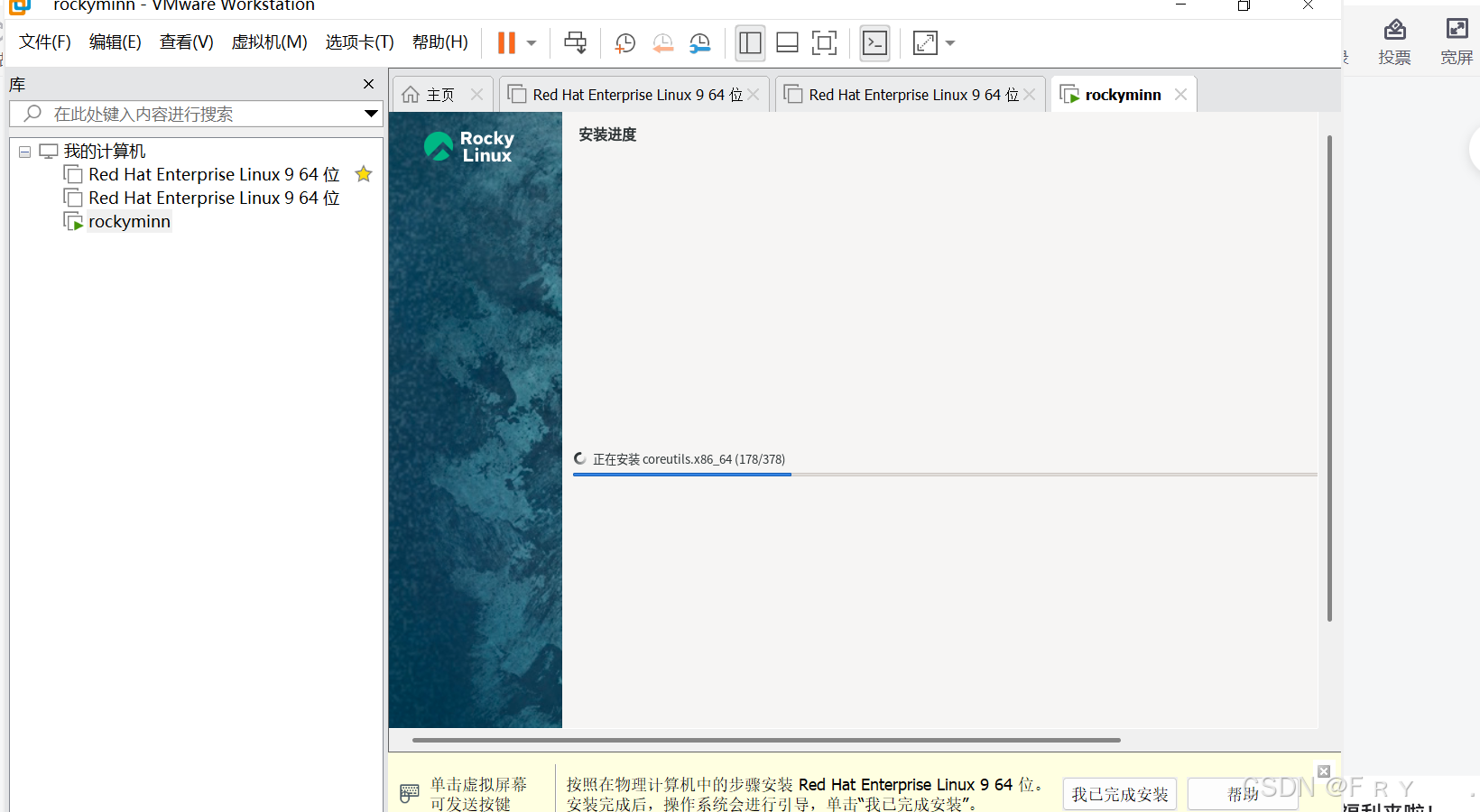Take a snapshot of this VM
Viewport: 1480px width, 812px height.
pyautogui.click(x=624, y=42)
